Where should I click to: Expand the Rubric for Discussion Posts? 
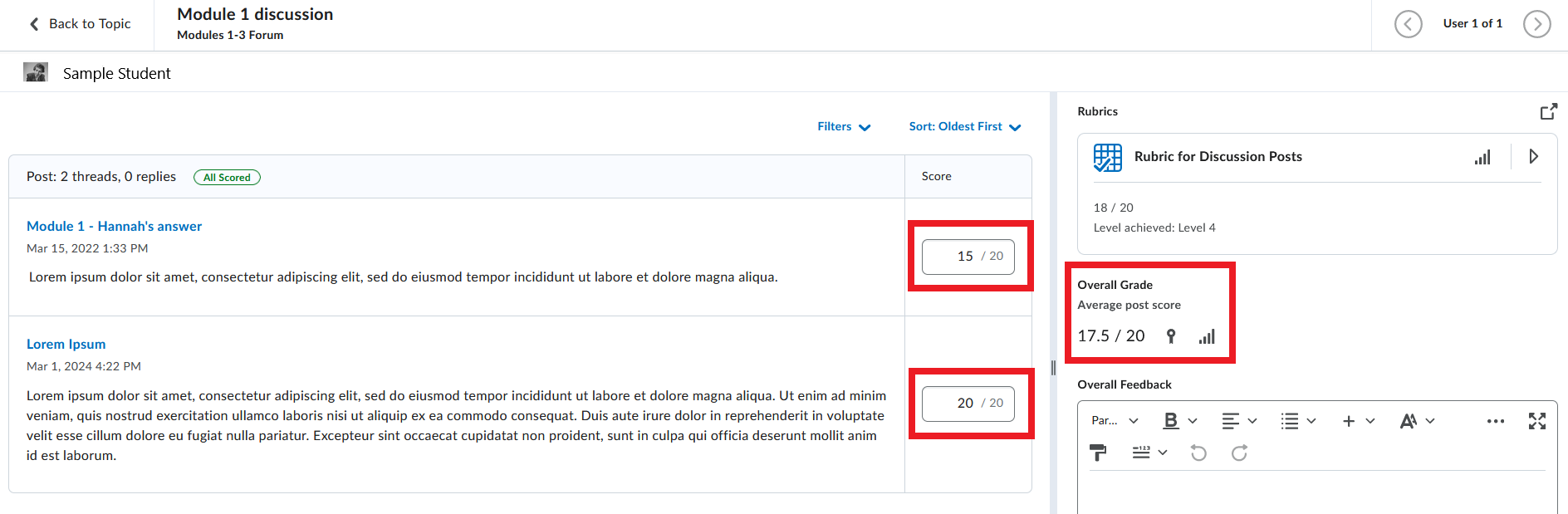click(1533, 156)
